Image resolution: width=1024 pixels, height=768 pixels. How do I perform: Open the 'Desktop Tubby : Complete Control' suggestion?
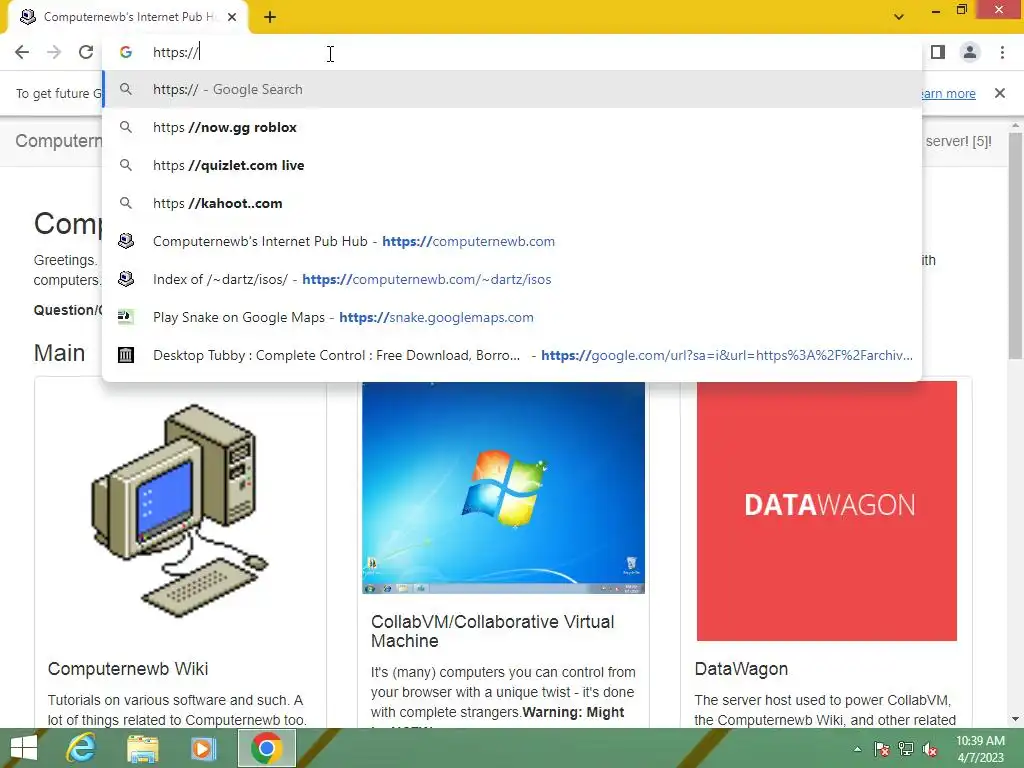[x=512, y=355]
